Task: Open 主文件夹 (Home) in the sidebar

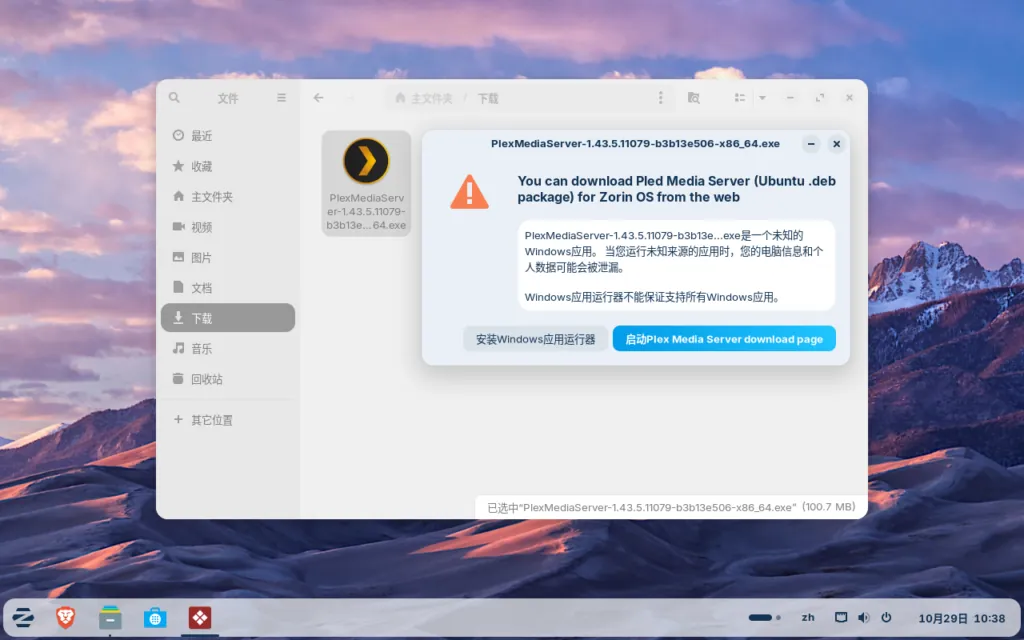Action: [x=228, y=197]
